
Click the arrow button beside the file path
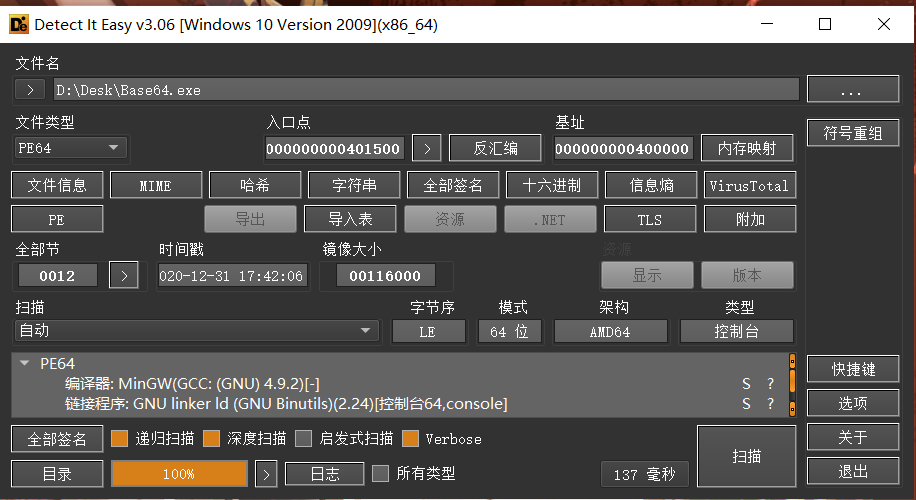pos(30,90)
